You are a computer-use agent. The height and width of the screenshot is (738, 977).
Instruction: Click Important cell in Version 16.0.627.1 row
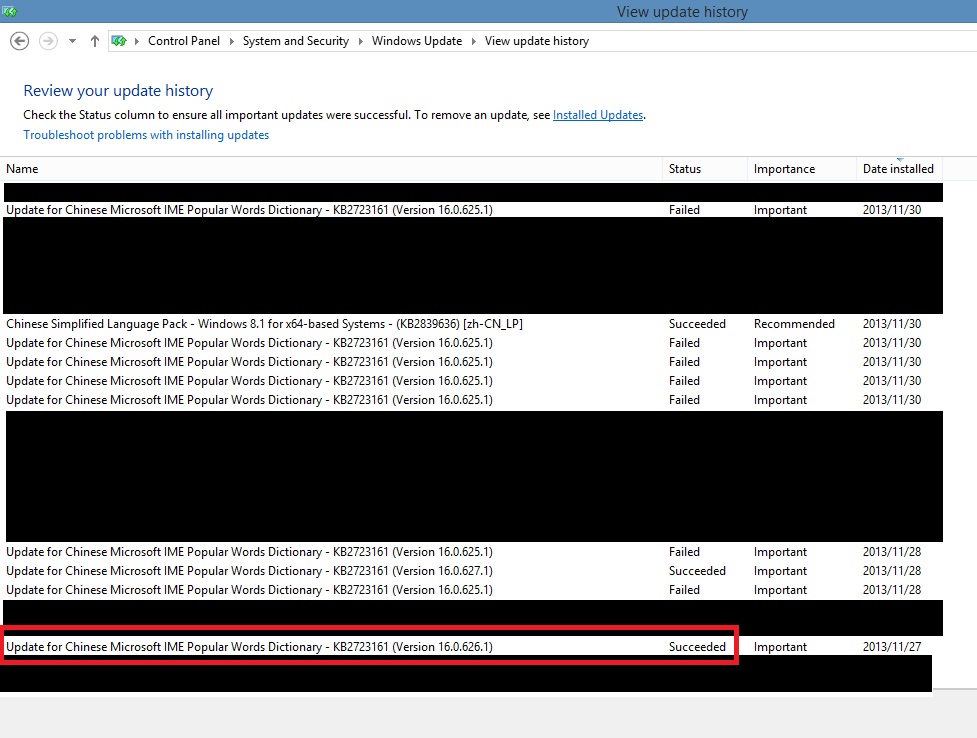[x=780, y=571]
